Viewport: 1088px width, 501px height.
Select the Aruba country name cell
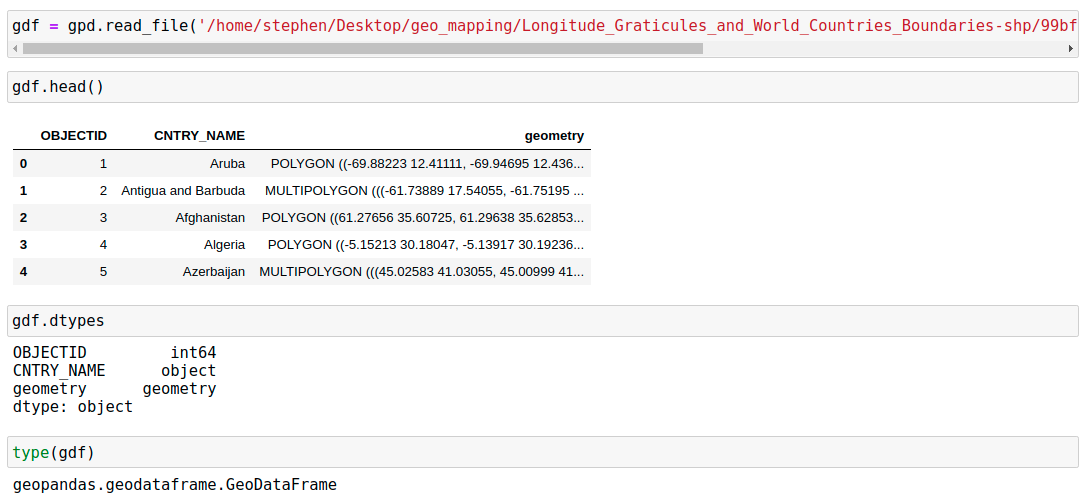point(227,163)
